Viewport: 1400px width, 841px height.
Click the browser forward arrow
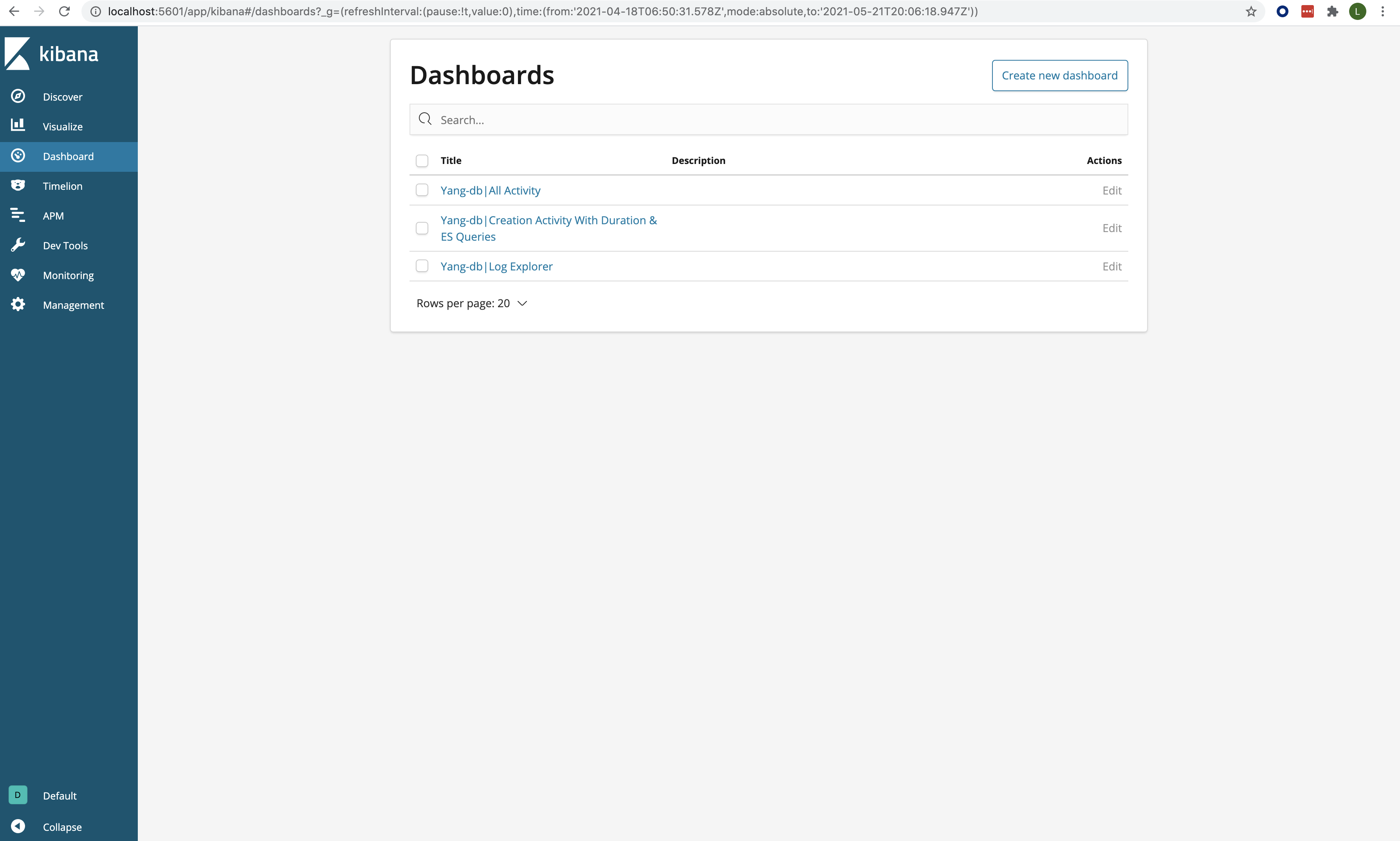click(39, 11)
